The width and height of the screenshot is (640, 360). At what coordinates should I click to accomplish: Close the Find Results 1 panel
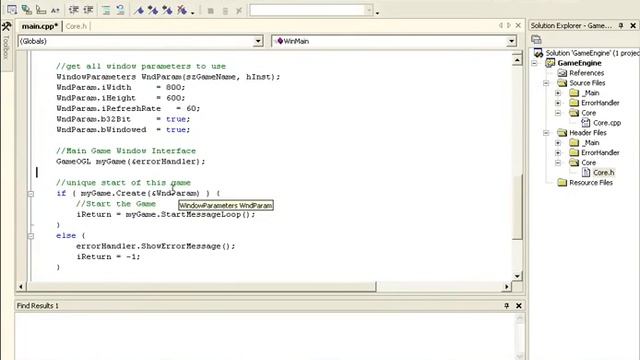coord(519,305)
